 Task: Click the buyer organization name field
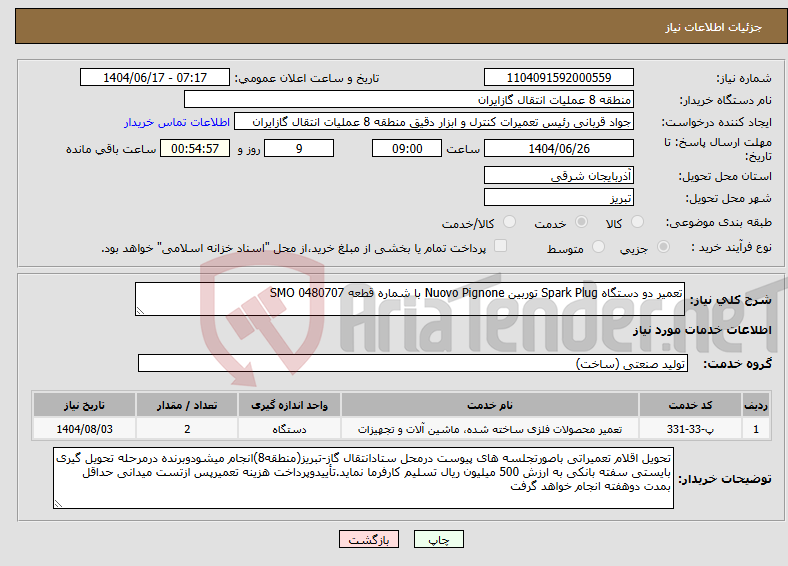pos(409,100)
